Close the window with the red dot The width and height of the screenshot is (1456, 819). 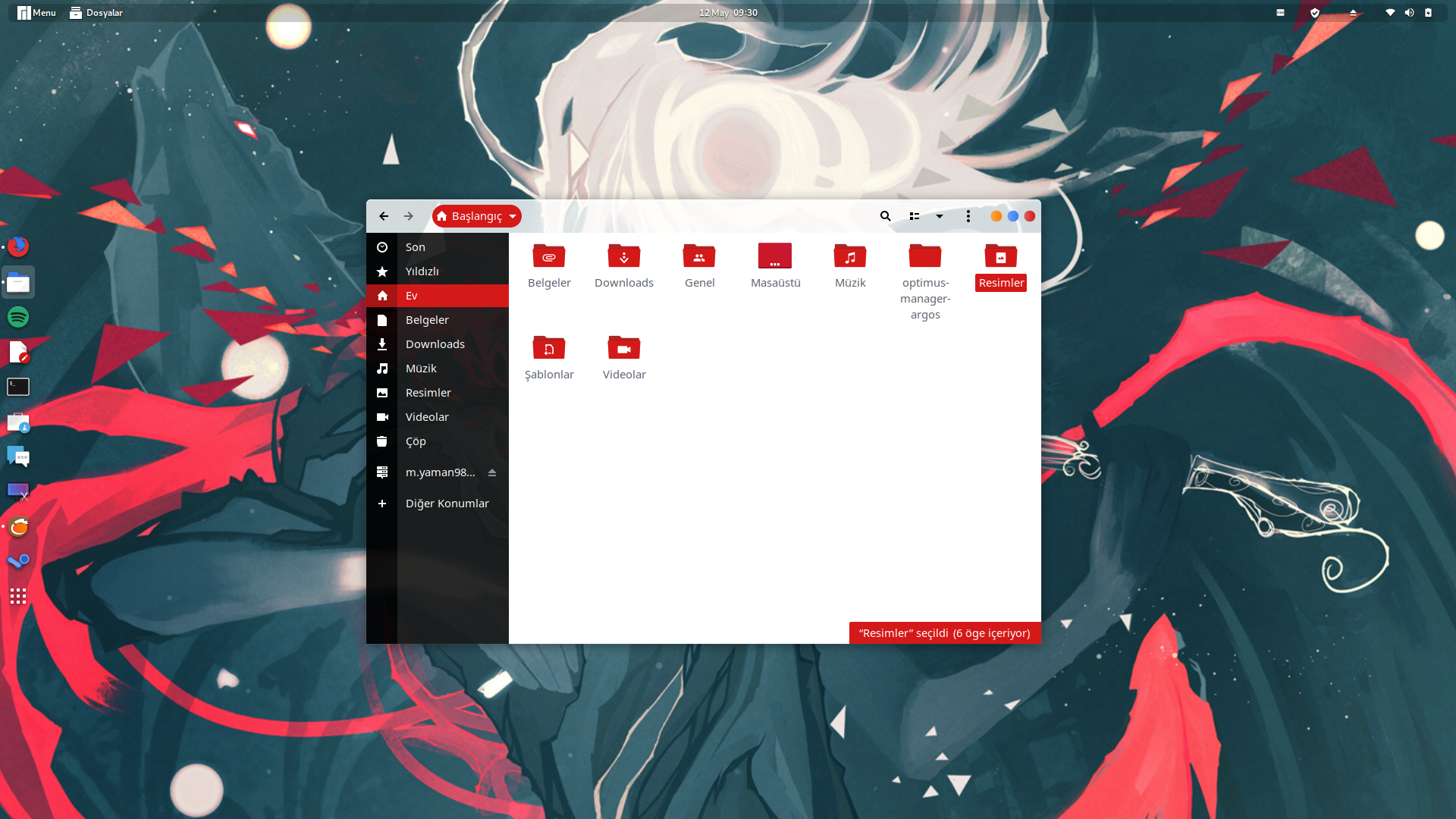pos(1030,216)
